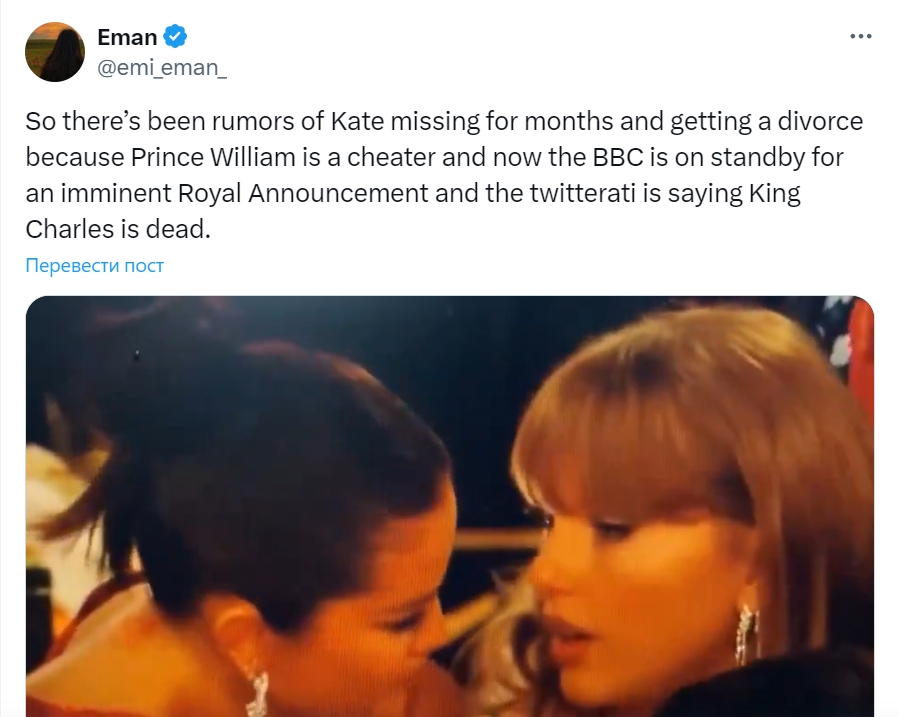This screenshot has width=899, height=717.
Task: Open the @emi_eman_ handle link
Action: point(162,68)
